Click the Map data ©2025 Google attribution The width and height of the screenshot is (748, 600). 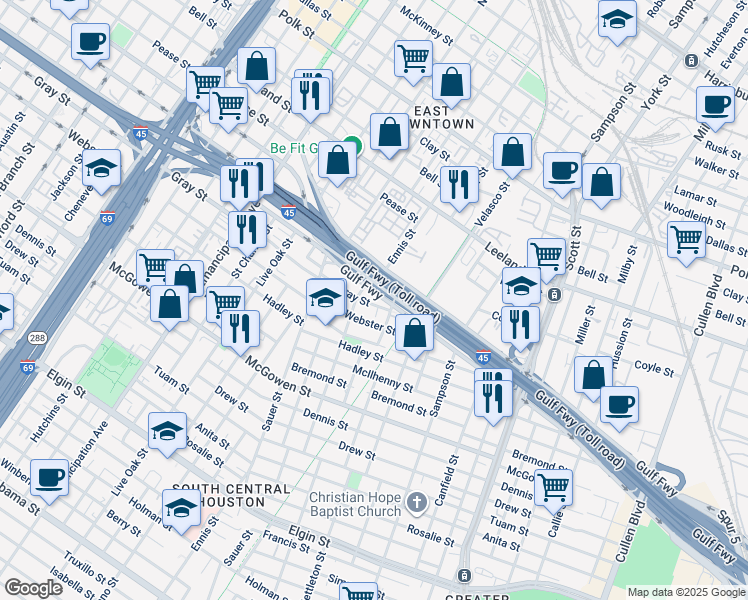click(686, 593)
